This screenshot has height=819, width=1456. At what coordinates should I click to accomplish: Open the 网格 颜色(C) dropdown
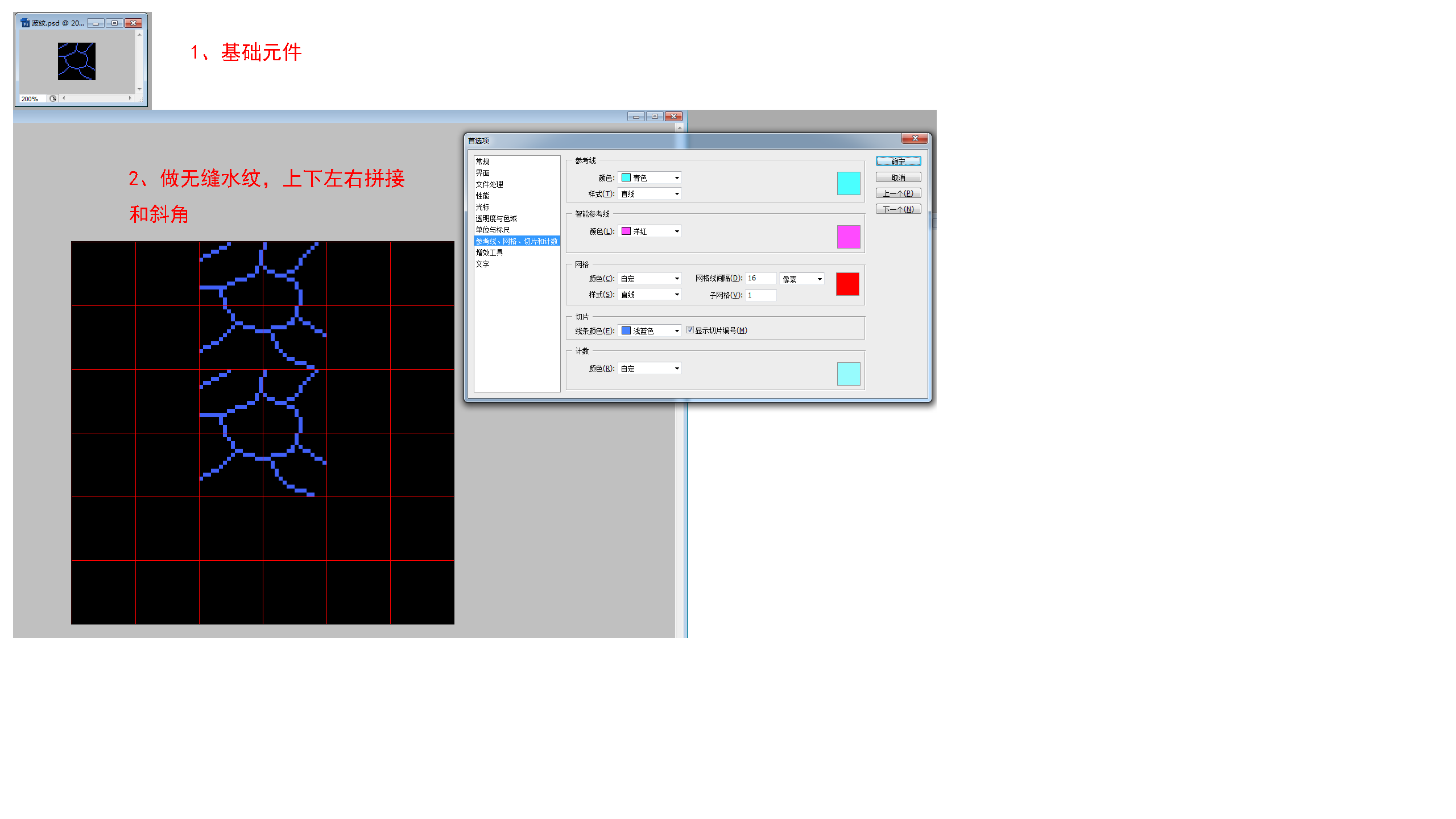point(650,279)
